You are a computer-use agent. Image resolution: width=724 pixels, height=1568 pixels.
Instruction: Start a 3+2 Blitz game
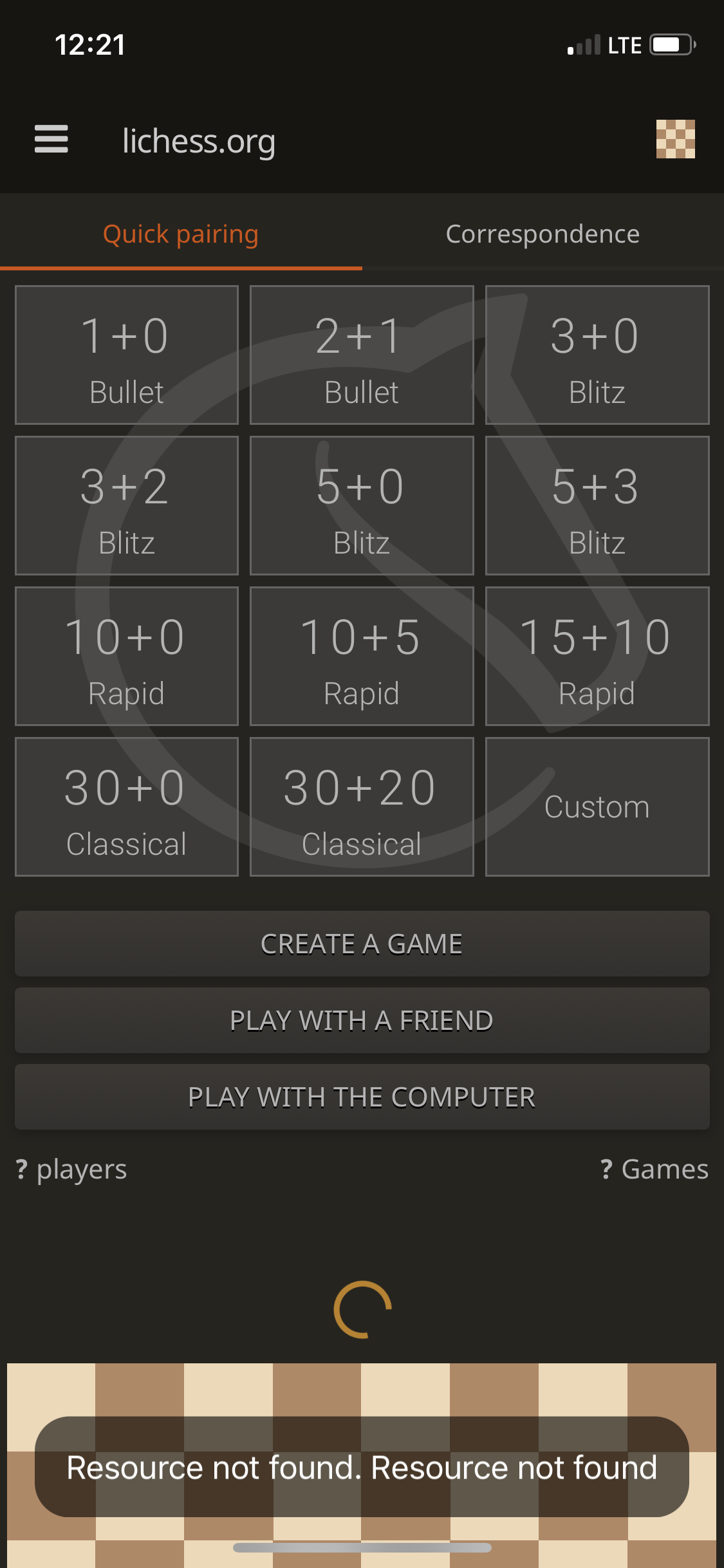126,505
